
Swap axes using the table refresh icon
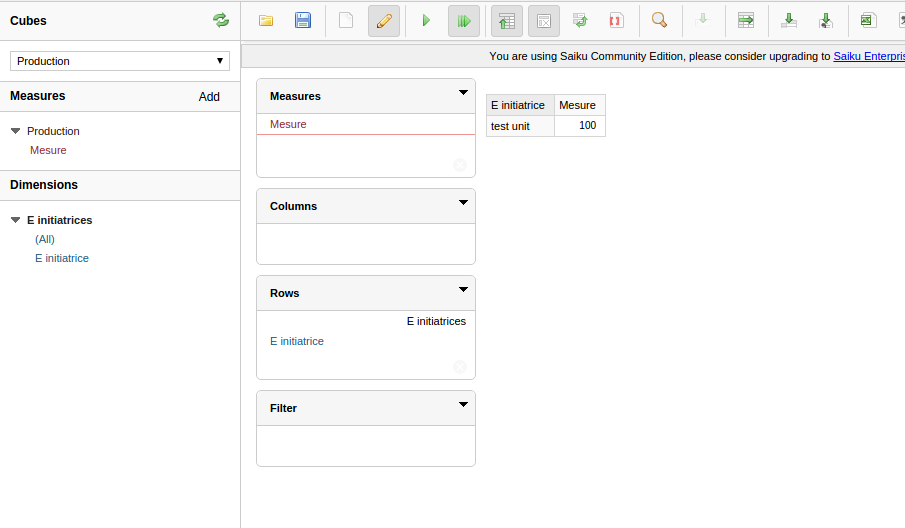click(580, 21)
